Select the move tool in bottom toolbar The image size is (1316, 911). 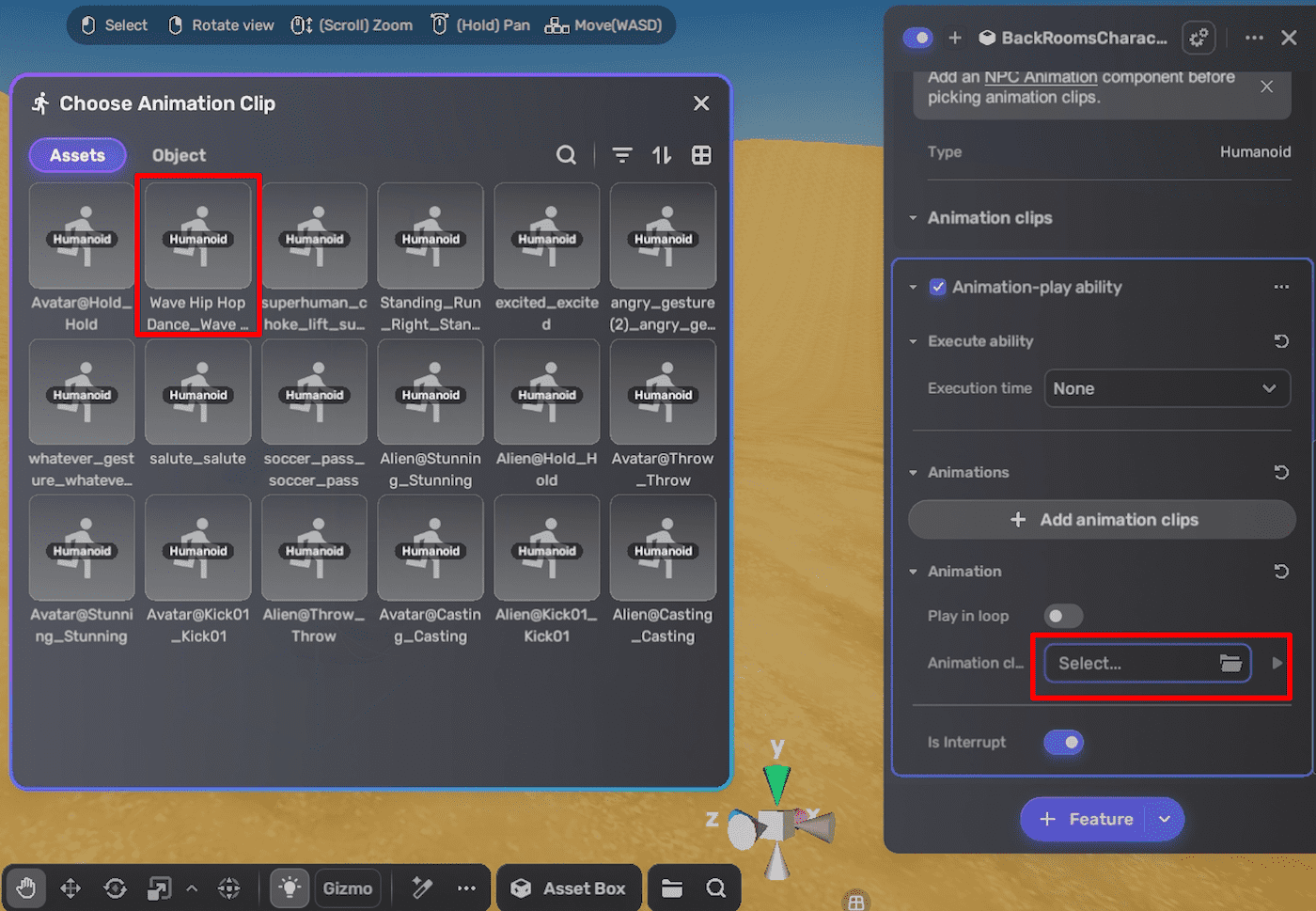click(70, 887)
